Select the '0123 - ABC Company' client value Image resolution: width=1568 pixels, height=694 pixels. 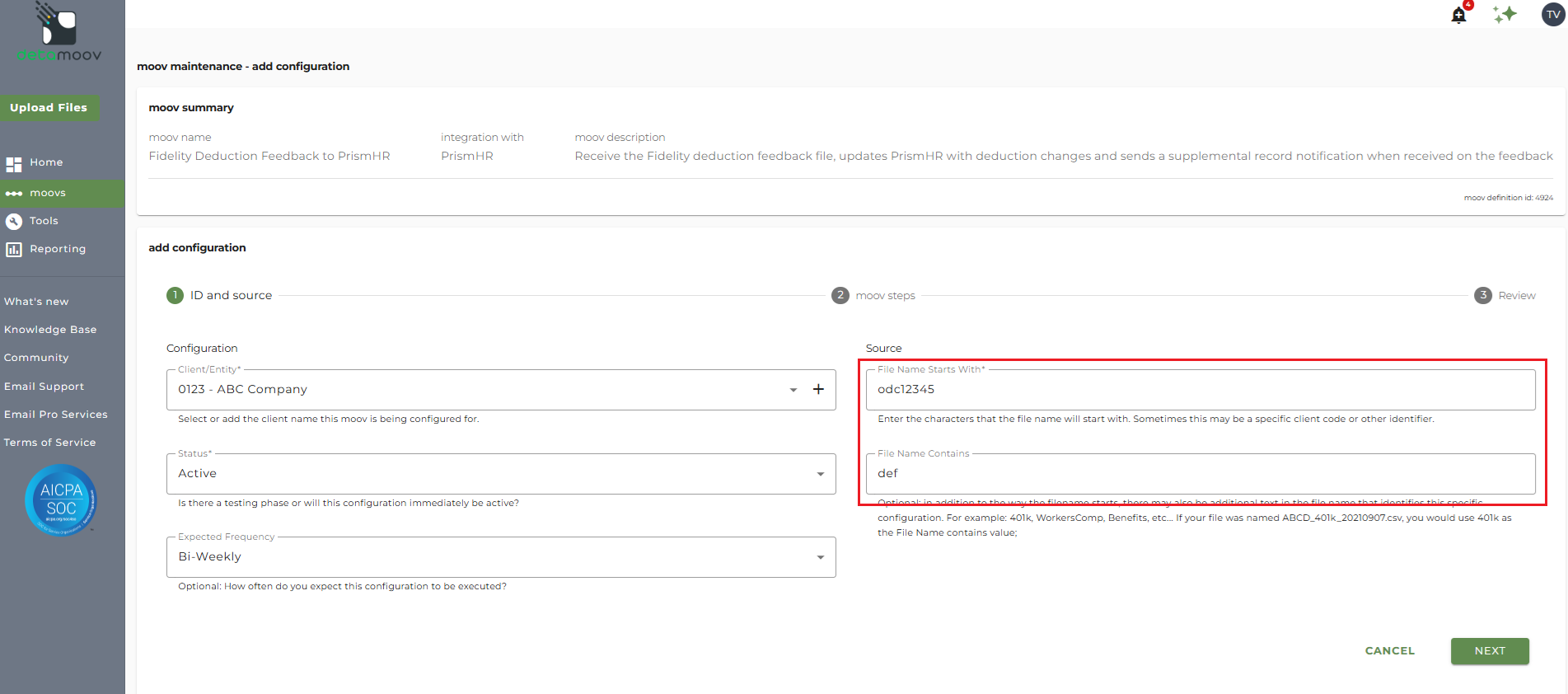(242, 389)
